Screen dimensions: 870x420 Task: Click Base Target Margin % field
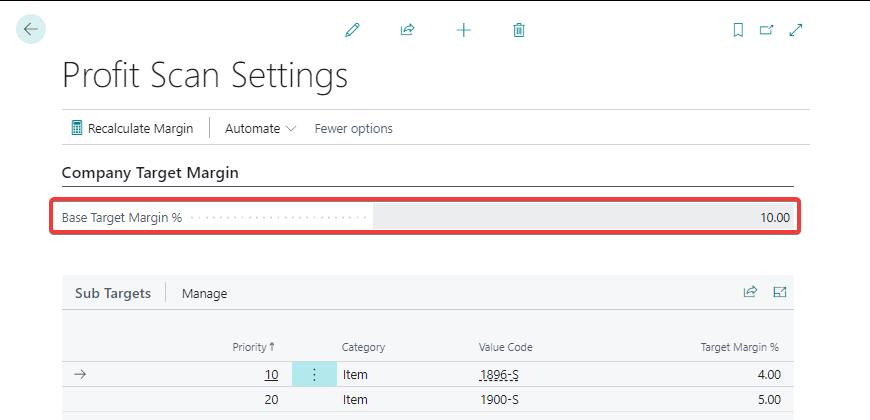[x=585, y=217]
